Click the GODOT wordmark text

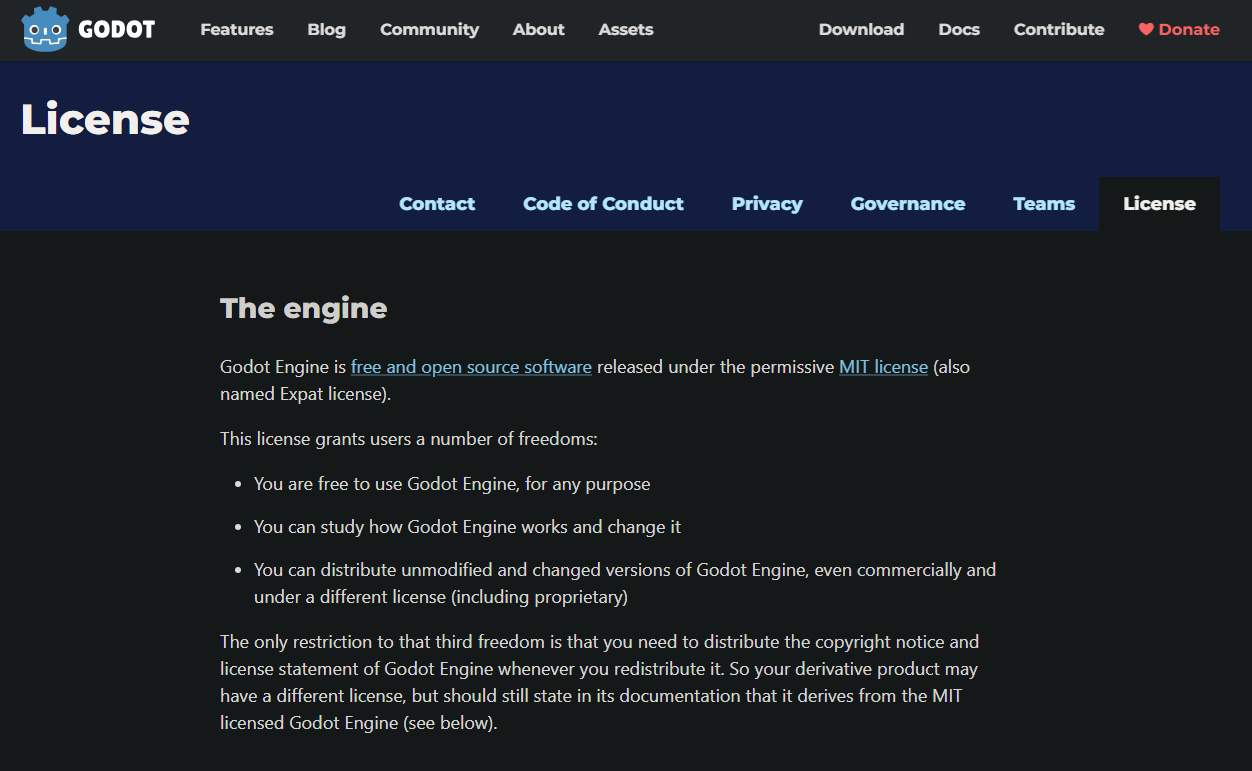pos(117,30)
